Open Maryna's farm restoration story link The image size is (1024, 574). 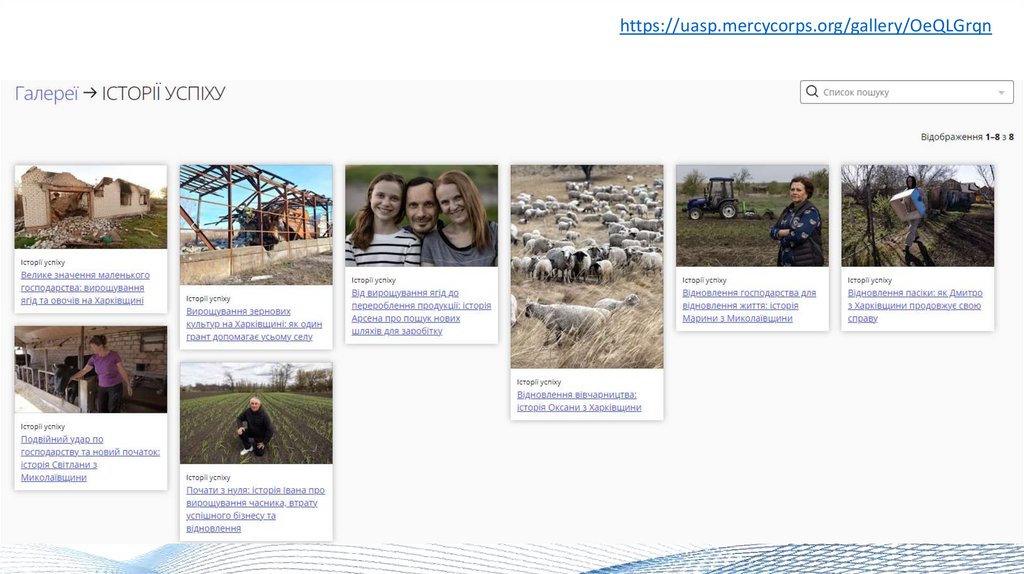749,306
